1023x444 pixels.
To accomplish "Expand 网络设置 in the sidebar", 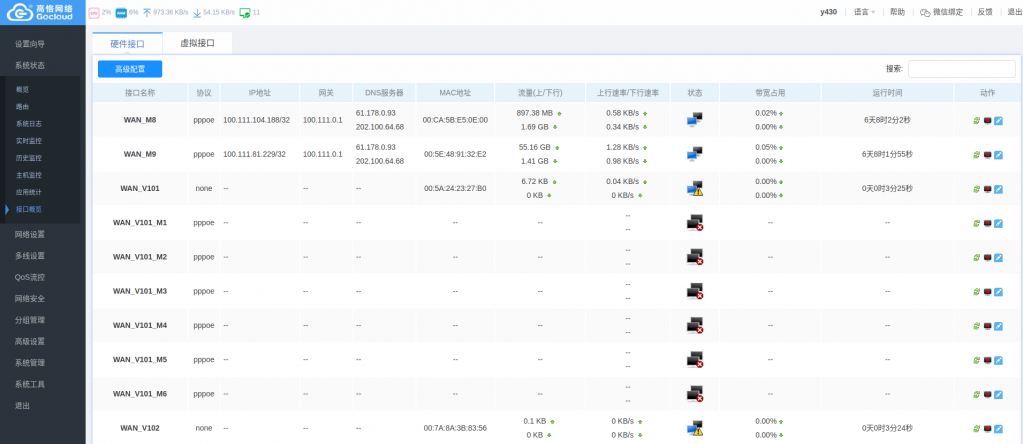I will pyautogui.click(x=30, y=234).
